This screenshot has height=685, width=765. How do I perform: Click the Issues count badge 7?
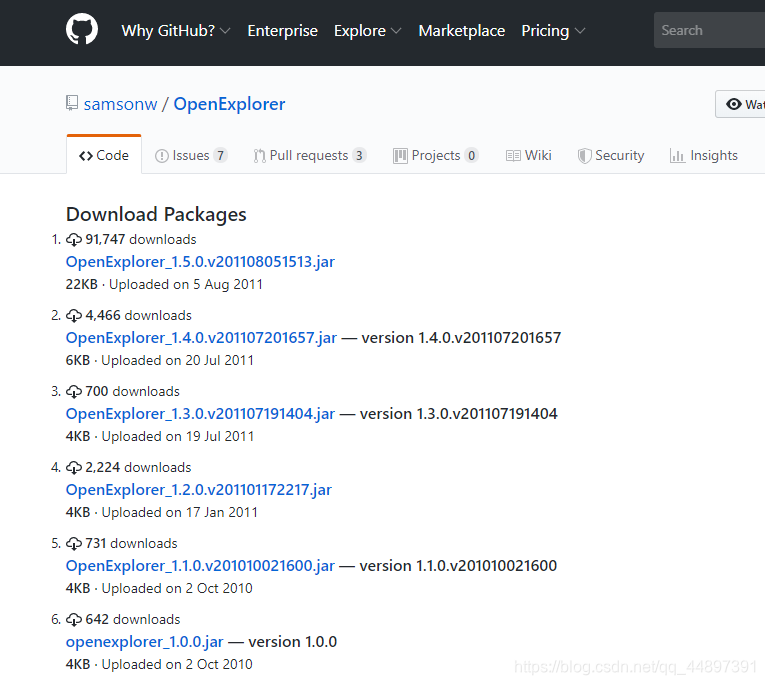(x=221, y=155)
